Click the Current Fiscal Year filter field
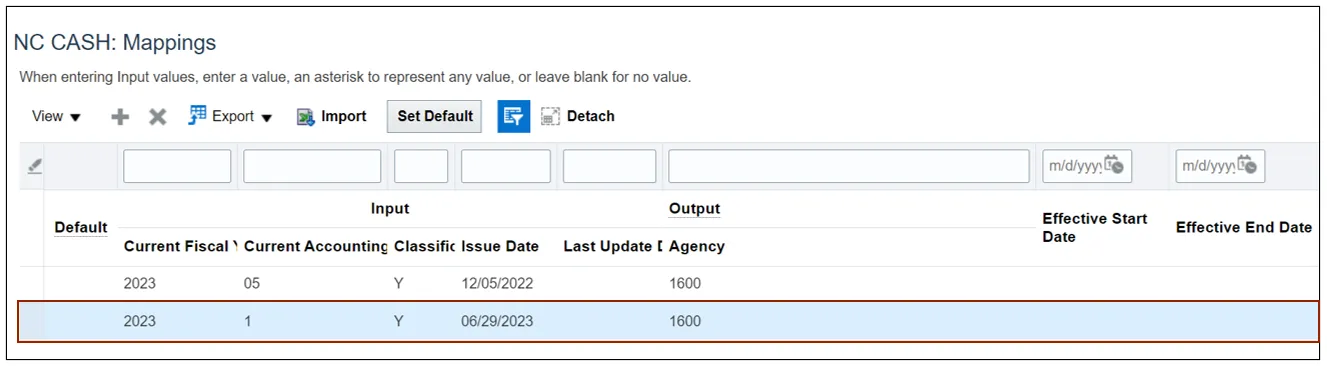This screenshot has width=1327, height=366. [177, 166]
